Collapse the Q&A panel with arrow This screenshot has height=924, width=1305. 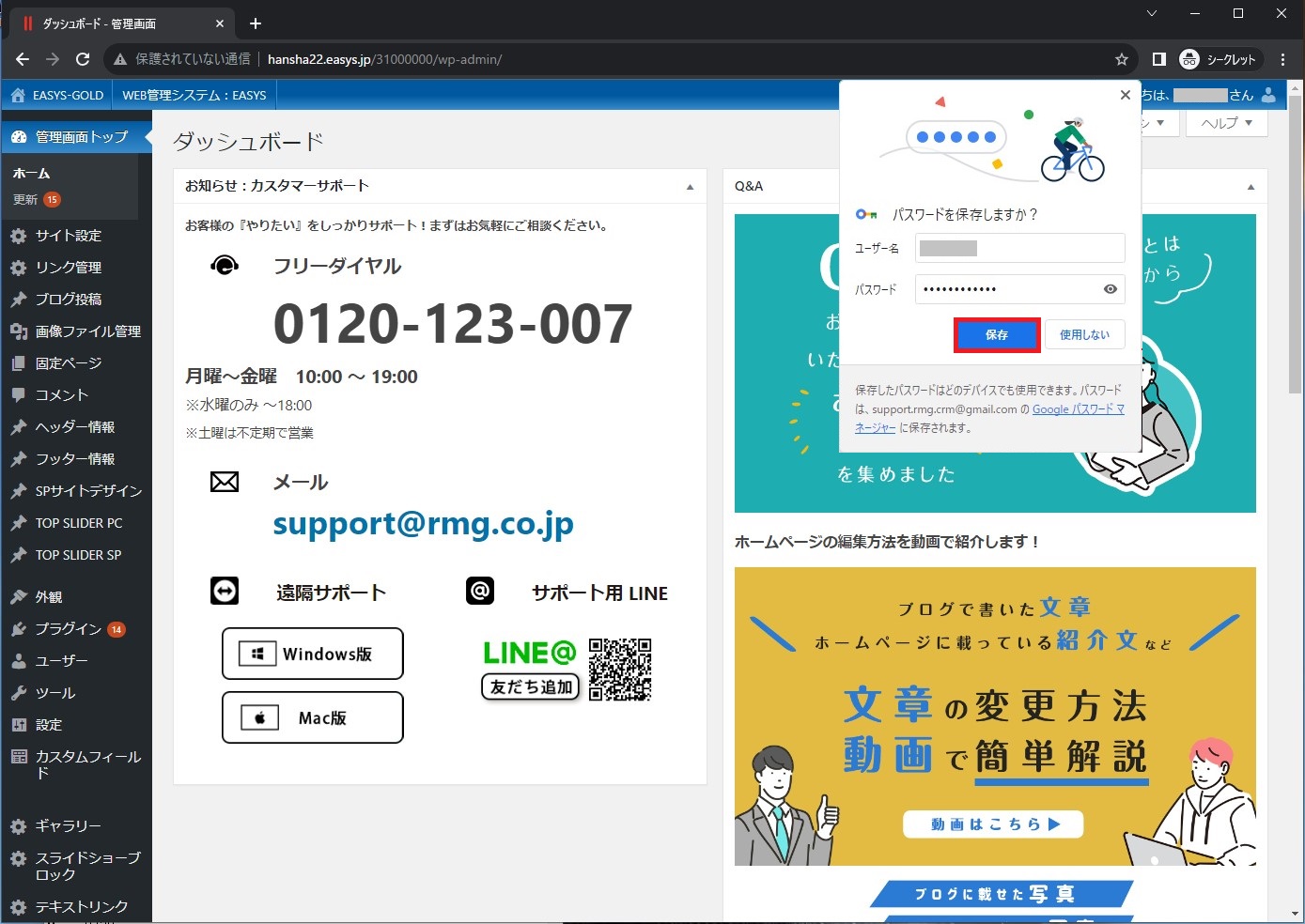point(1250,187)
